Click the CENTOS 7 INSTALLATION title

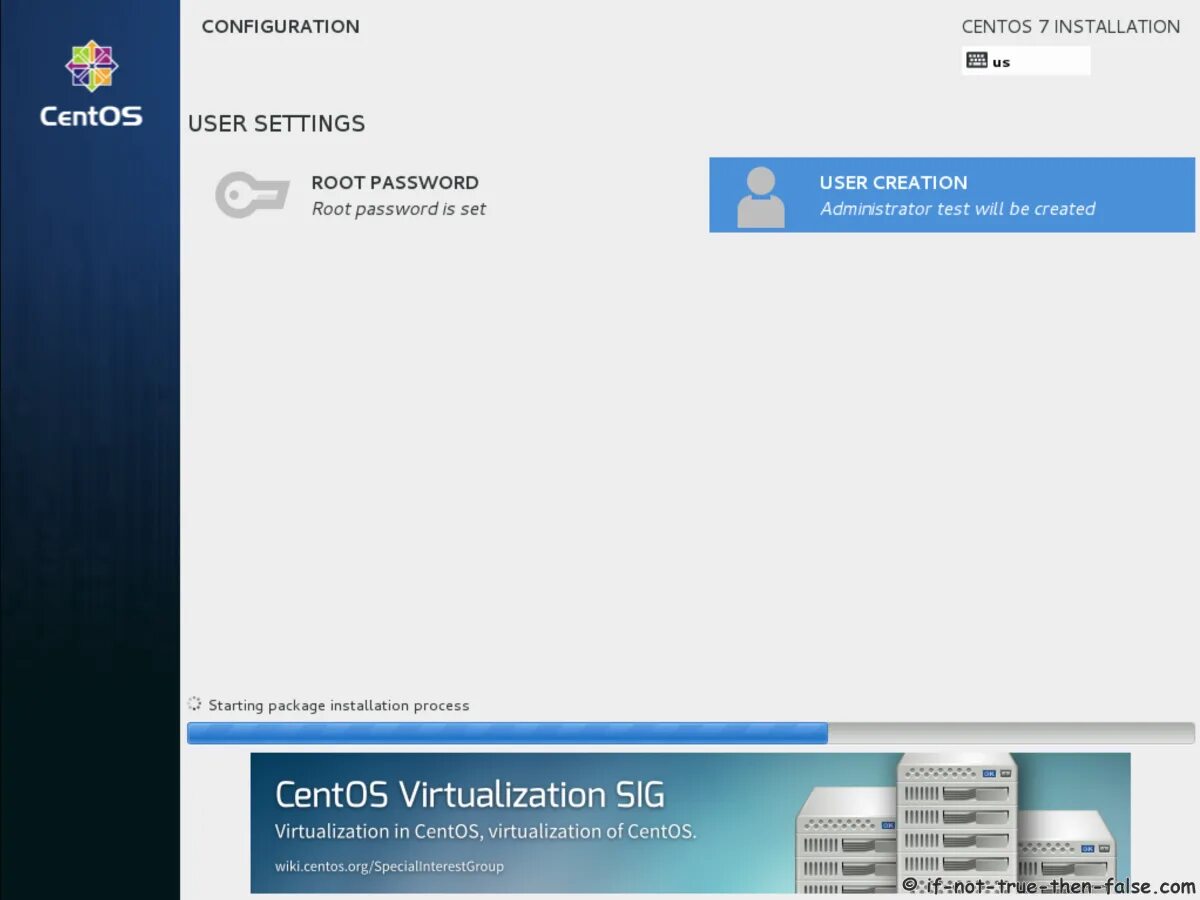click(1071, 27)
